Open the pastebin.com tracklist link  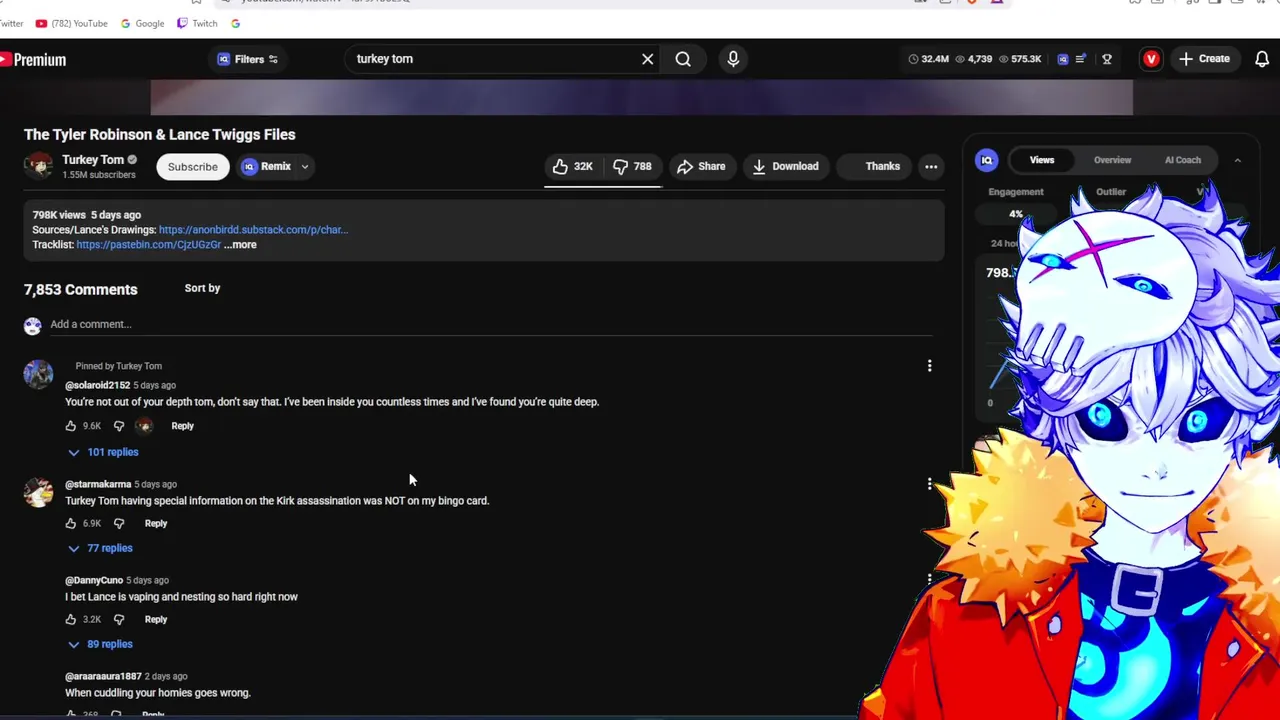[x=148, y=245]
